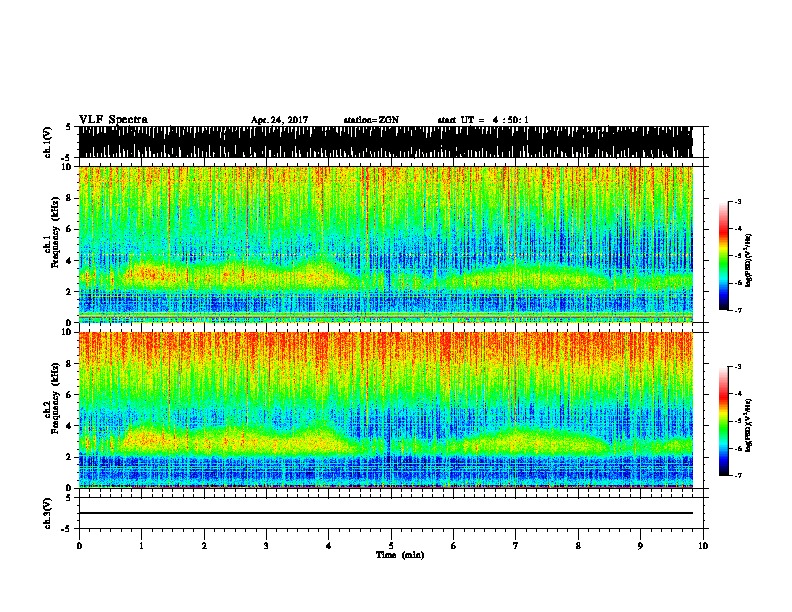Click tick label 7 on the time axis
The image size is (792, 612).
[516, 545]
